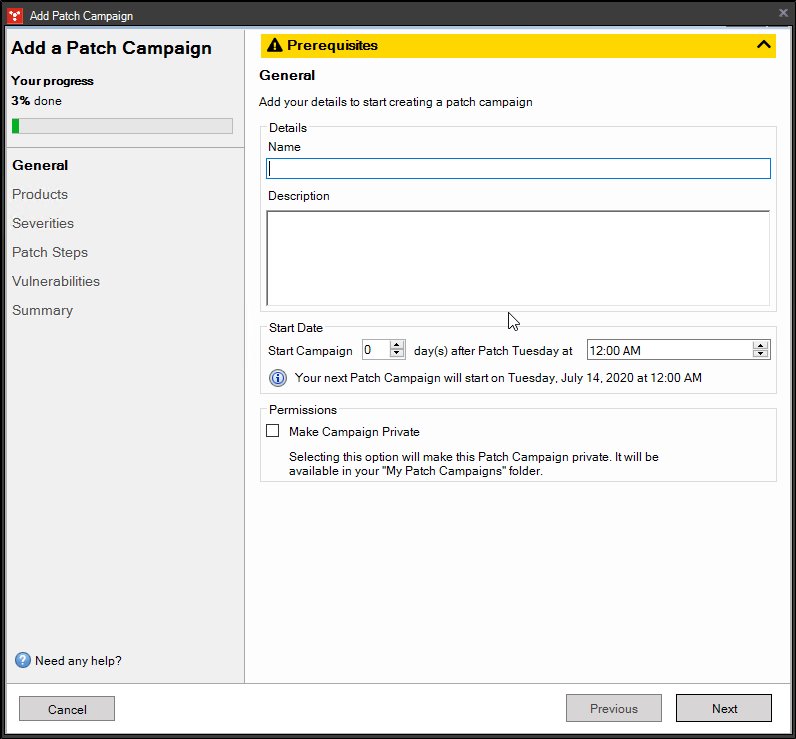Click the app logo in the title bar
Viewport: 796px width, 739px height.
[15, 15]
